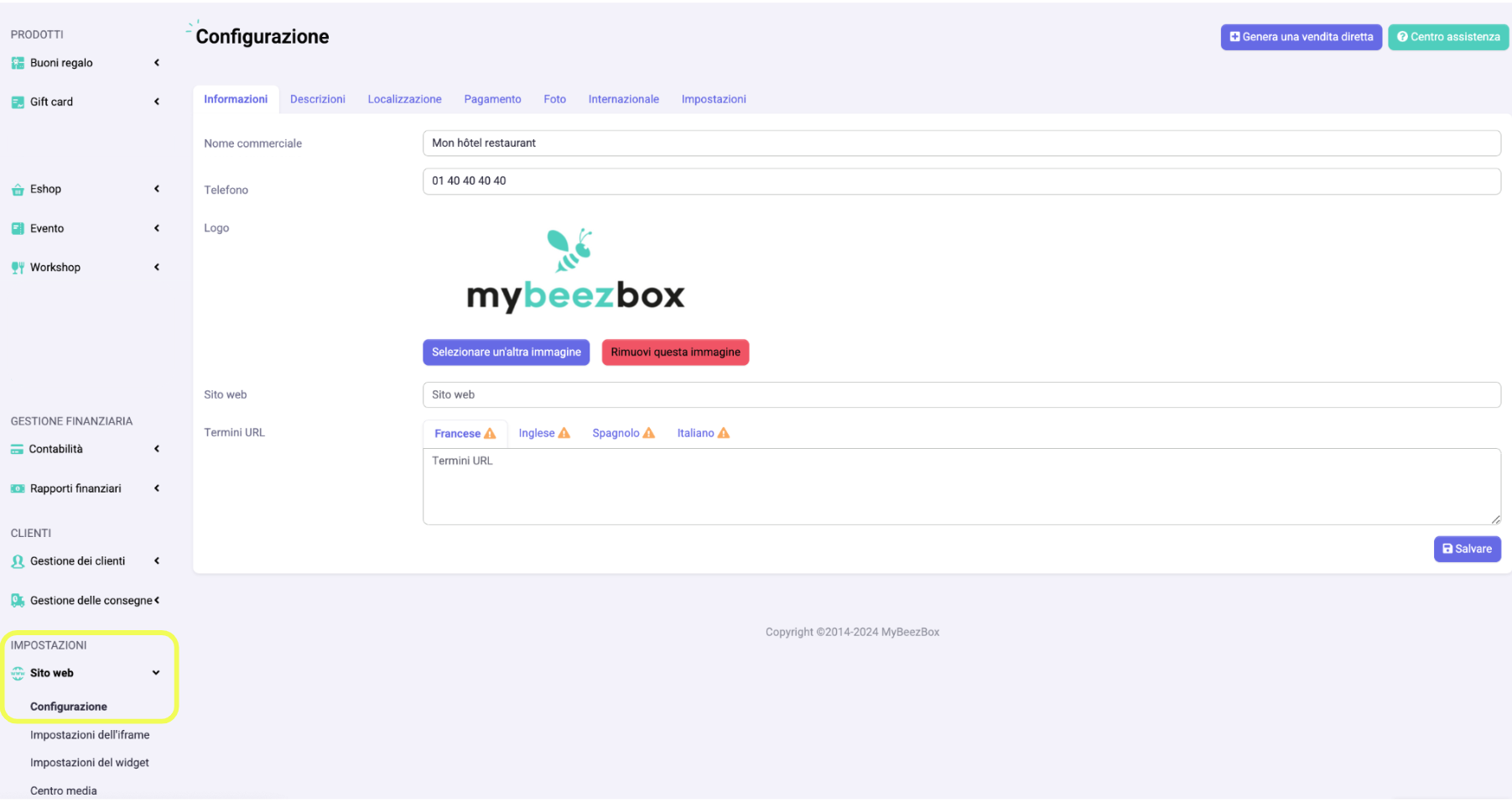The height and width of the screenshot is (803, 1512).
Task: Click the Buoni regalo gift icon
Action: [18, 63]
